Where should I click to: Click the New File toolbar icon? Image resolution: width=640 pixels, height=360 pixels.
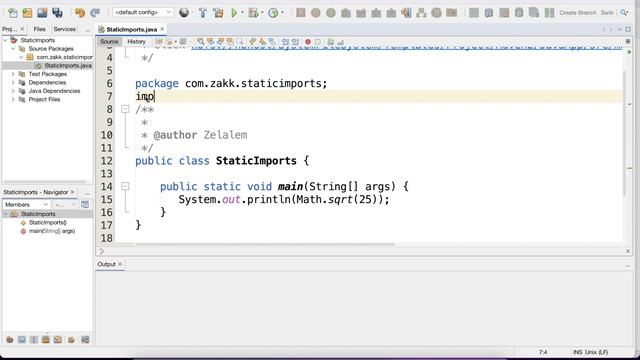[13, 13]
